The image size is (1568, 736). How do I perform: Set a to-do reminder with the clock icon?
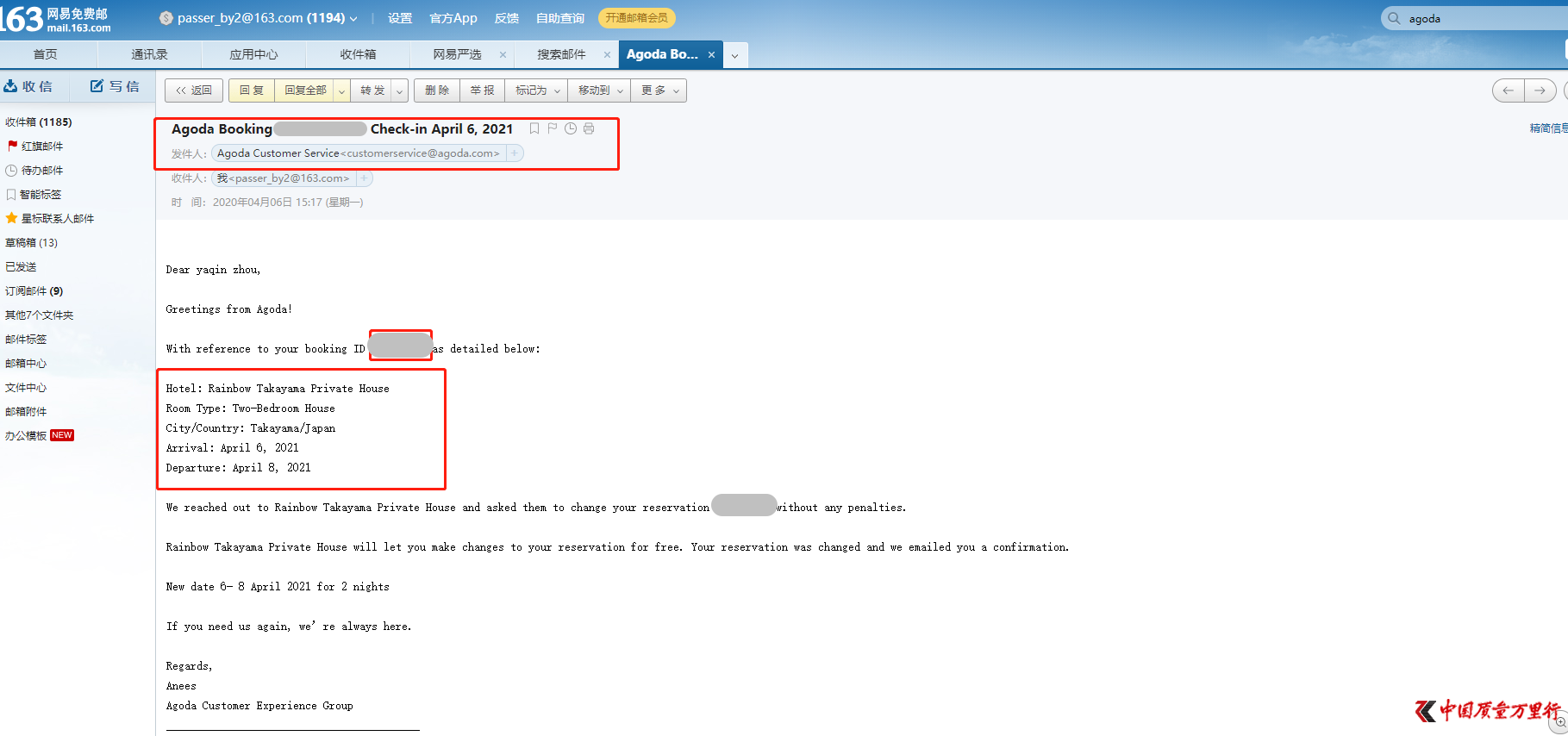(x=571, y=128)
